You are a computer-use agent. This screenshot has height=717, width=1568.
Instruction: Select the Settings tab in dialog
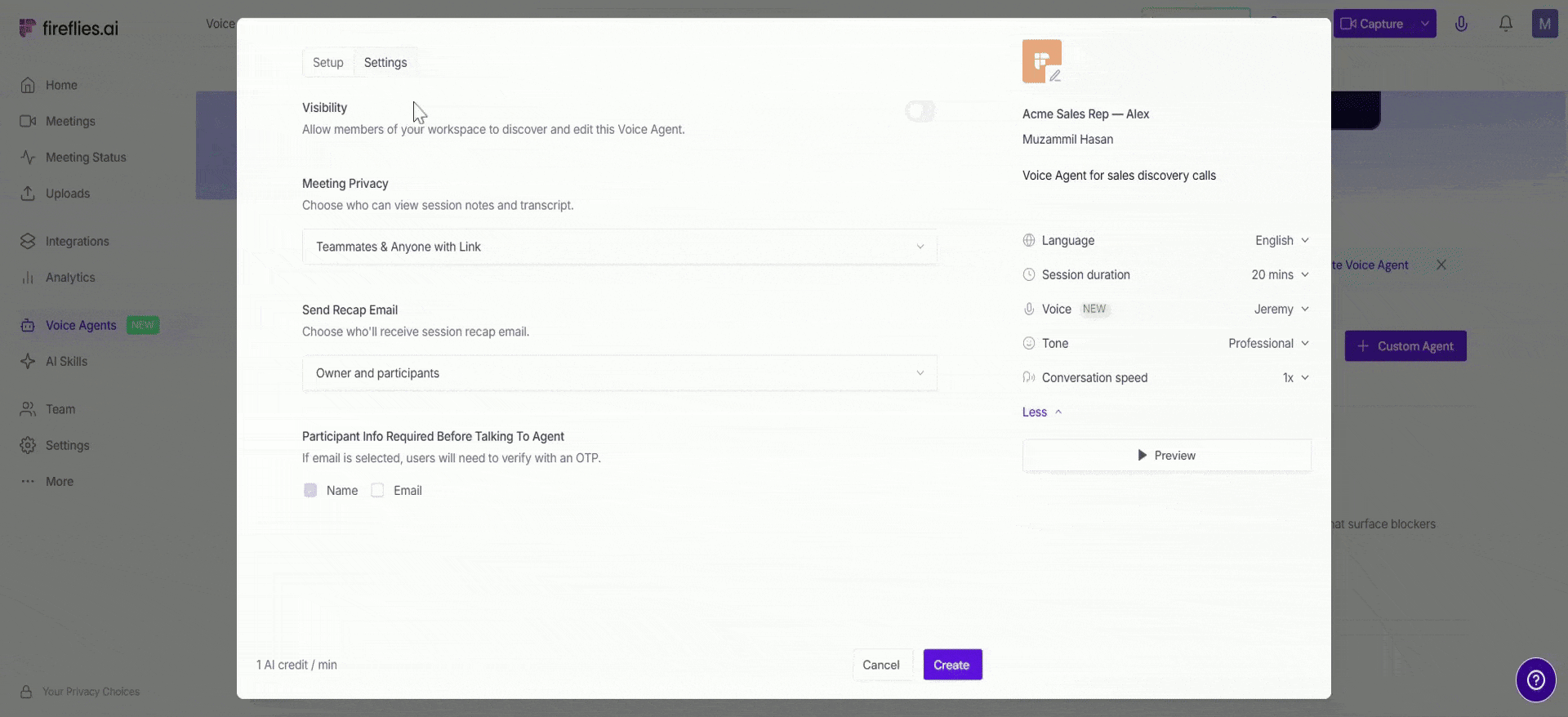click(385, 63)
